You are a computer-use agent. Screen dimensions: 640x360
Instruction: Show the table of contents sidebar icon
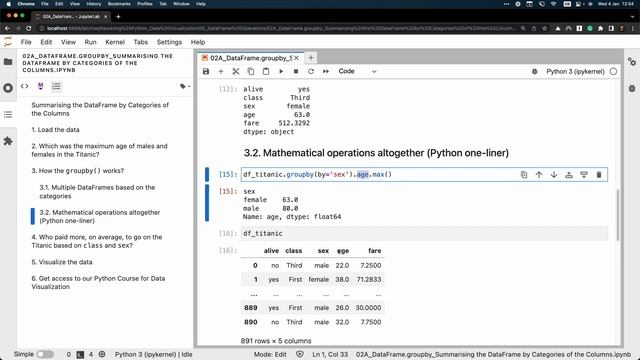pyautogui.click(x=8, y=114)
